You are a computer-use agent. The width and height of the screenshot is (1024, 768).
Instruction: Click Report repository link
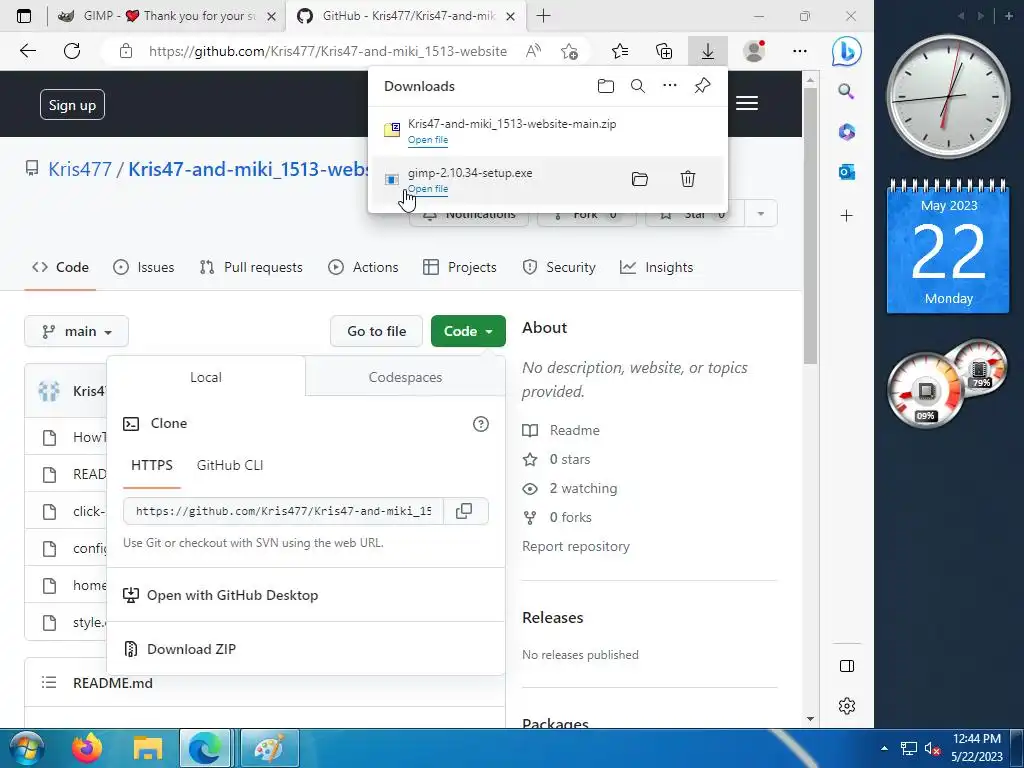pyautogui.click(x=575, y=547)
